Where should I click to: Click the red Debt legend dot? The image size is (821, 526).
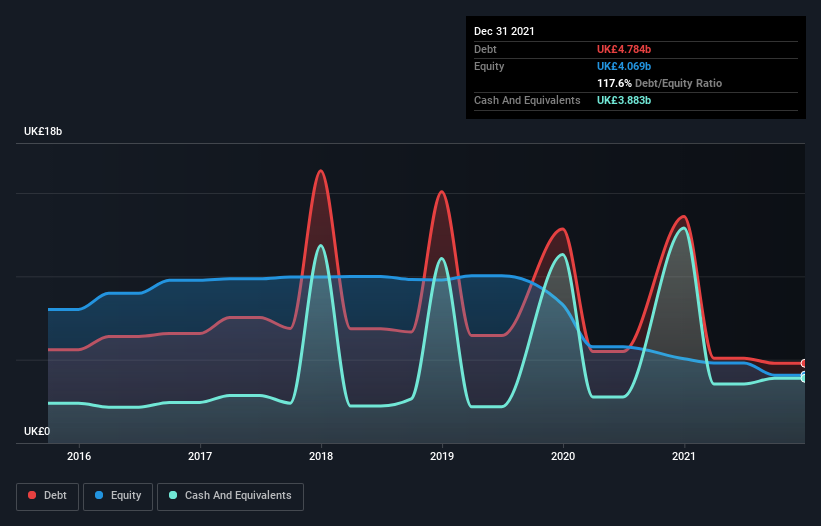(32, 495)
